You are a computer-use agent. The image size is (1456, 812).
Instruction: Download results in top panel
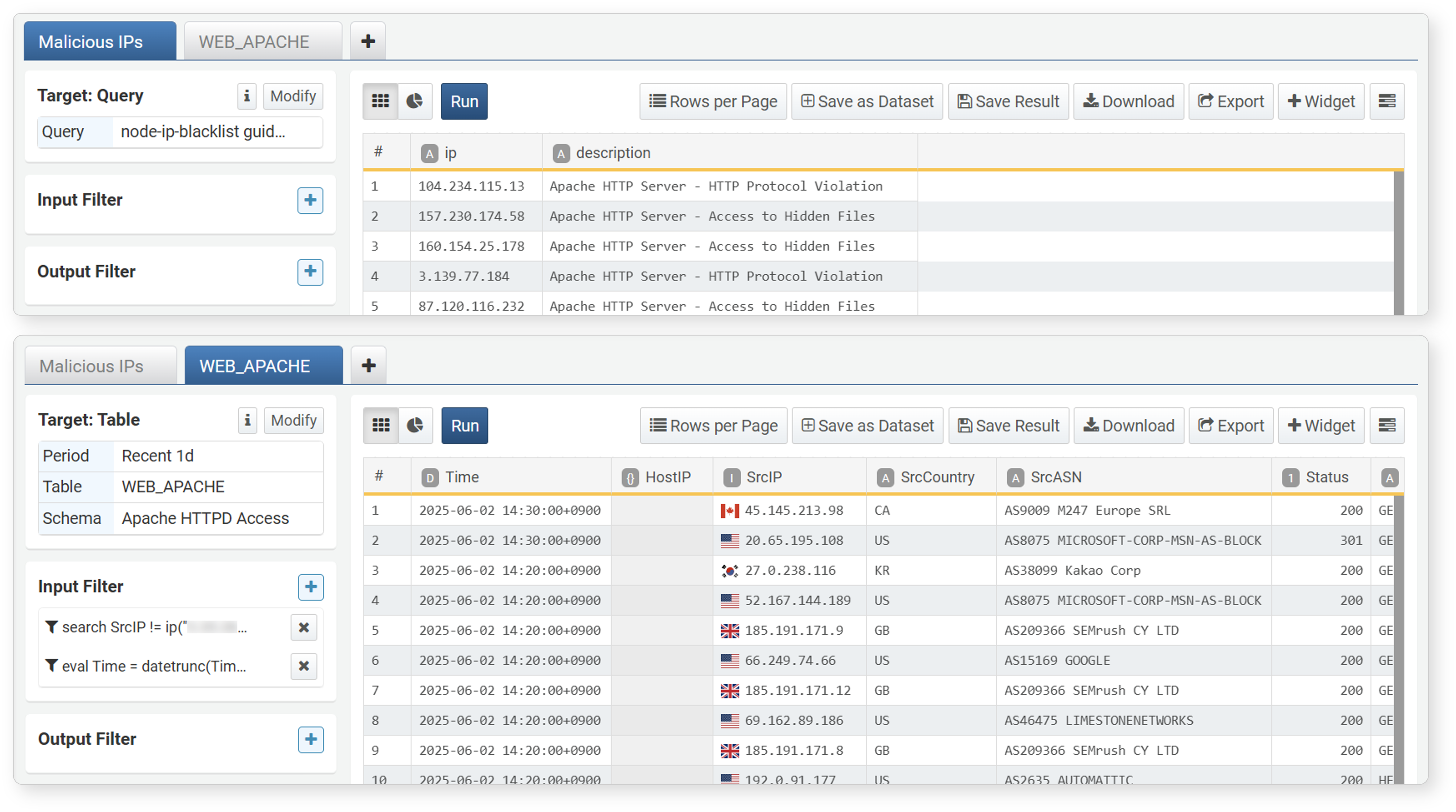1129,101
